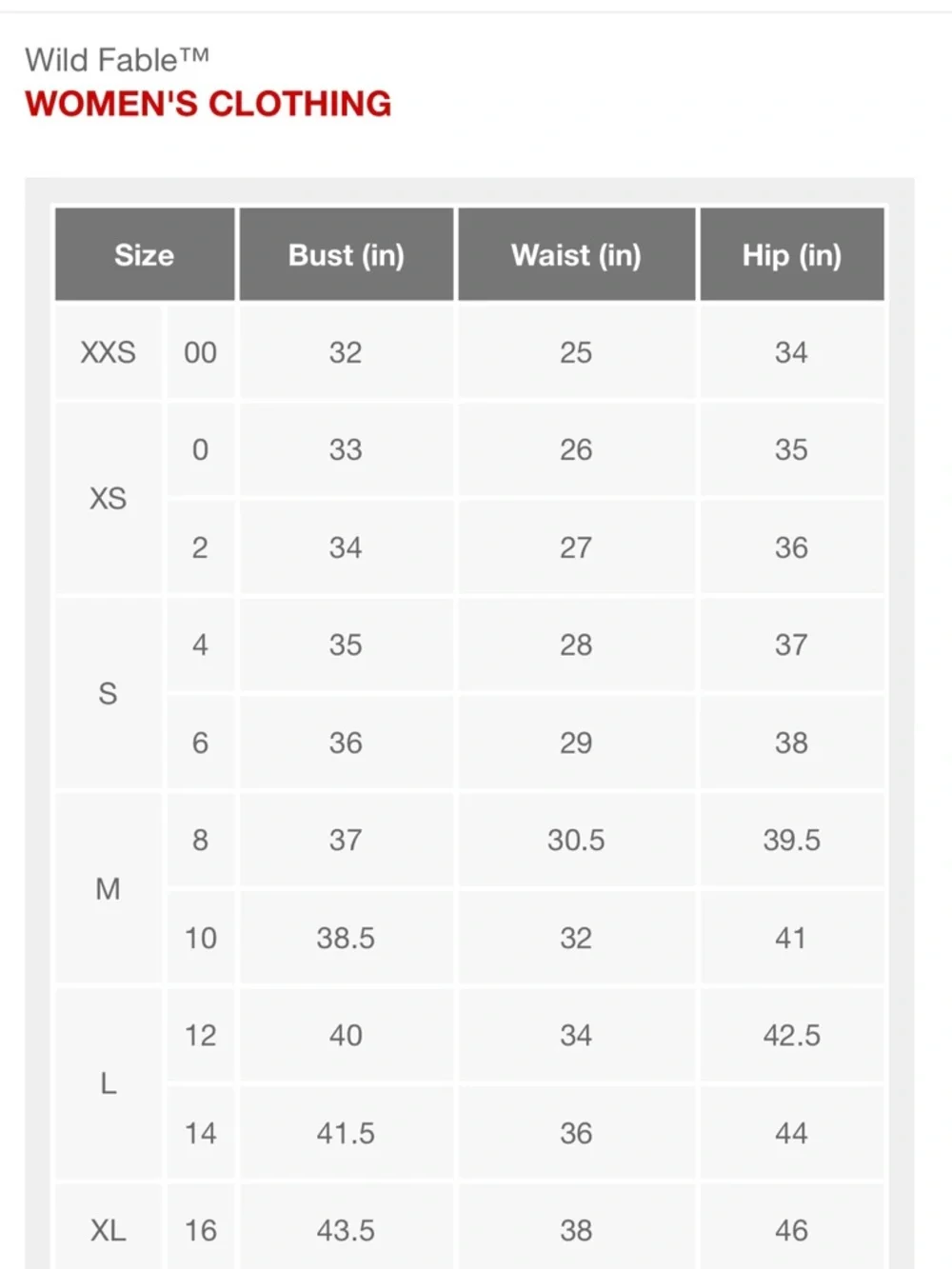Select numeric size 10 cell
952x1269 pixels.
201,938
